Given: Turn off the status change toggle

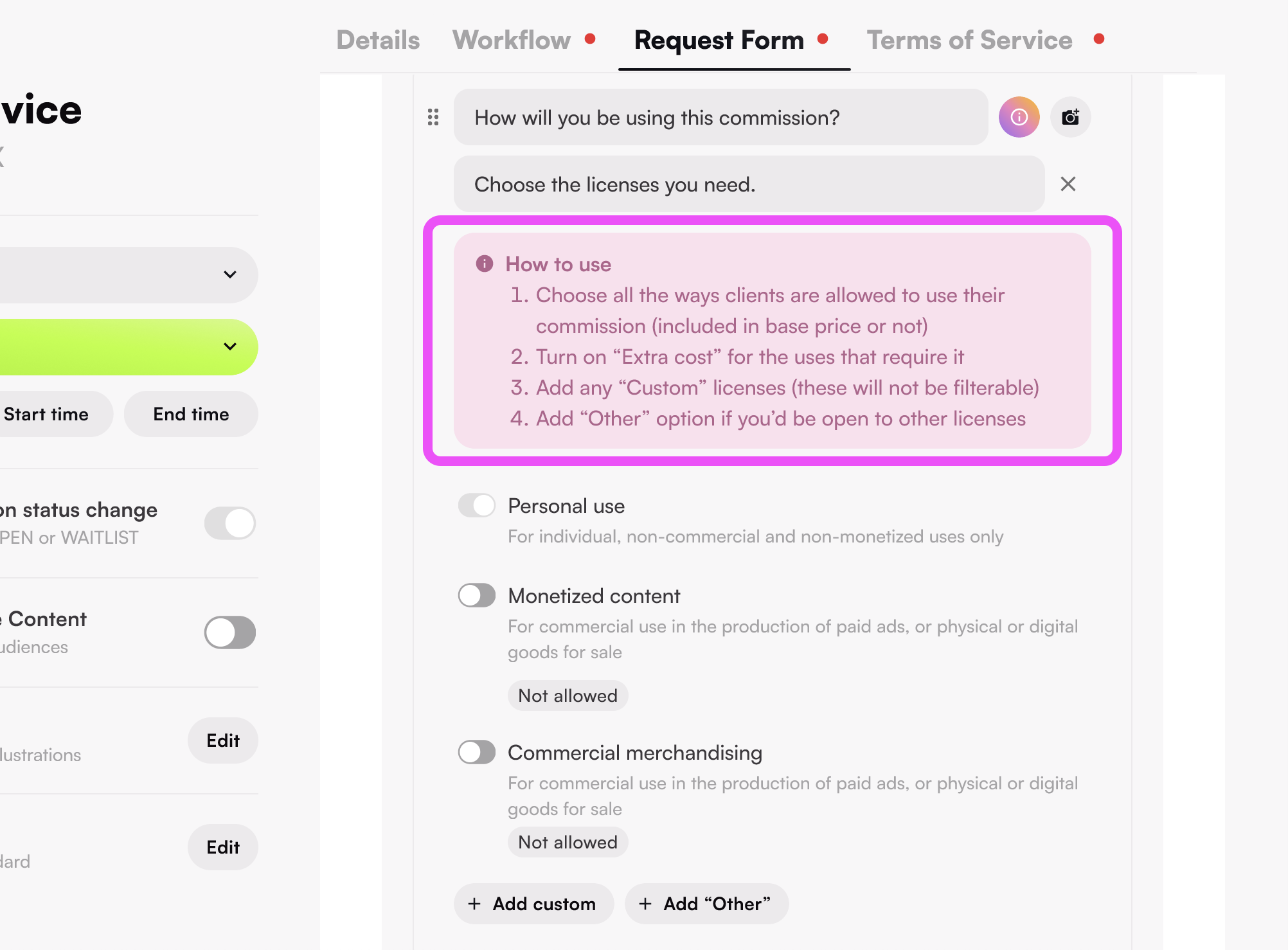Looking at the screenshot, I should pyautogui.click(x=230, y=523).
